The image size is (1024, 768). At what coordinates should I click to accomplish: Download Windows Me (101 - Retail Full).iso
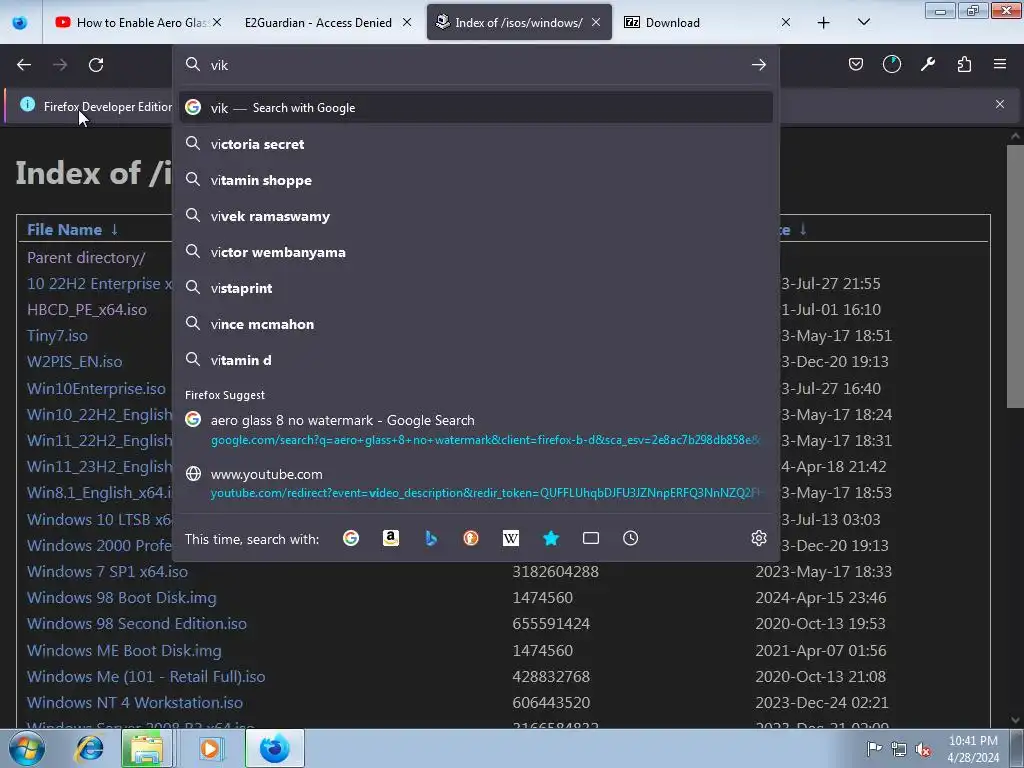[146, 677]
